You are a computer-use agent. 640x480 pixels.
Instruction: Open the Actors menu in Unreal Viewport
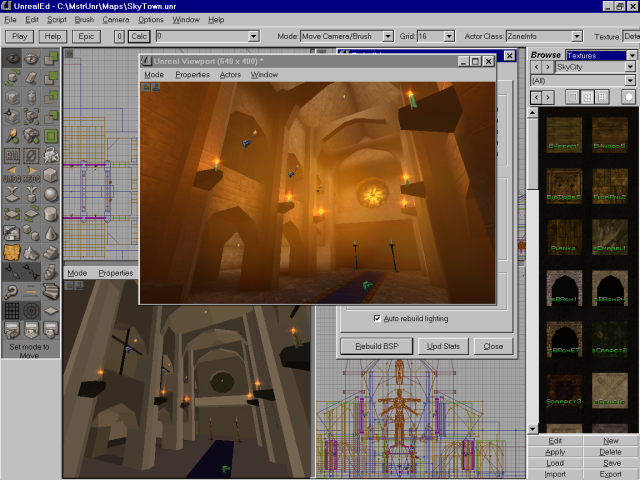[230, 75]
